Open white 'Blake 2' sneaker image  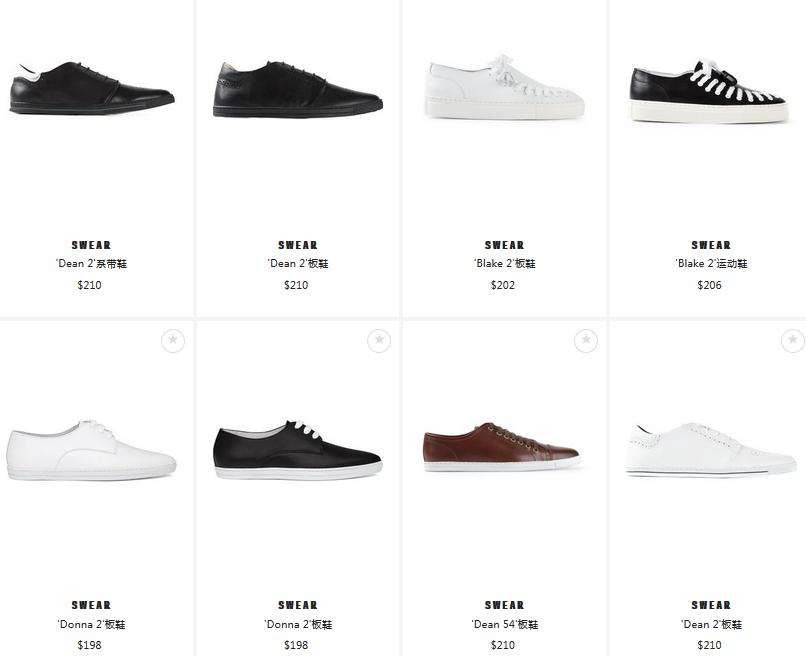point(504,87)
